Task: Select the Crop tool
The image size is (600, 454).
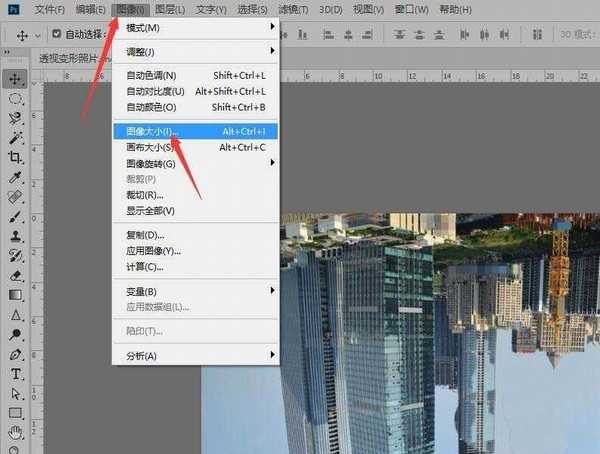Action: click(x=16, y=158)
